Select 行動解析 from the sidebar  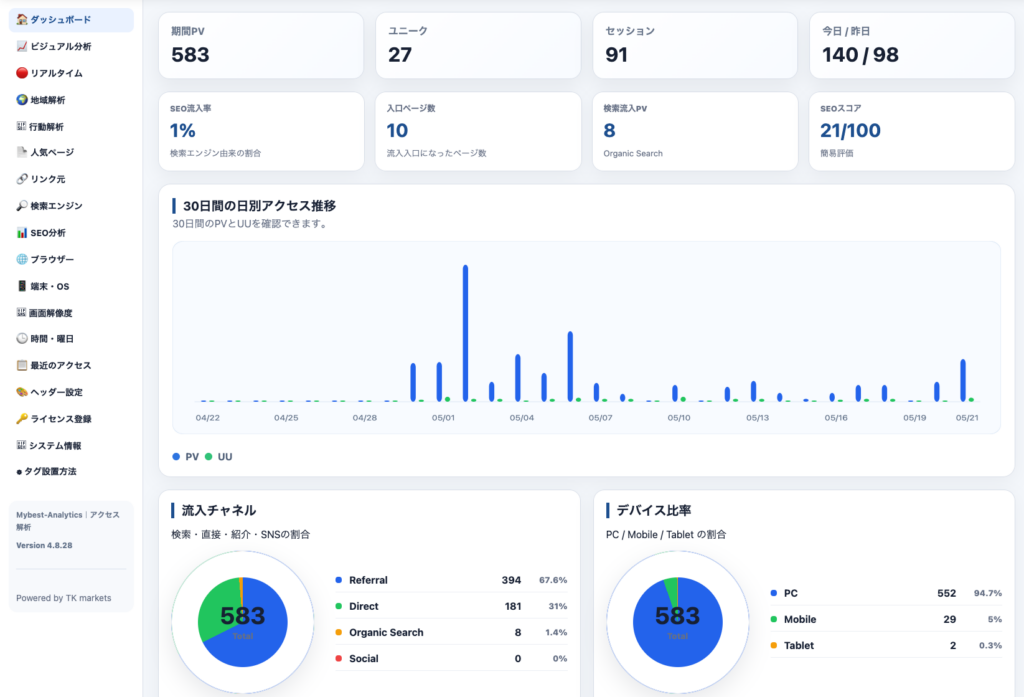coord(71,127)
